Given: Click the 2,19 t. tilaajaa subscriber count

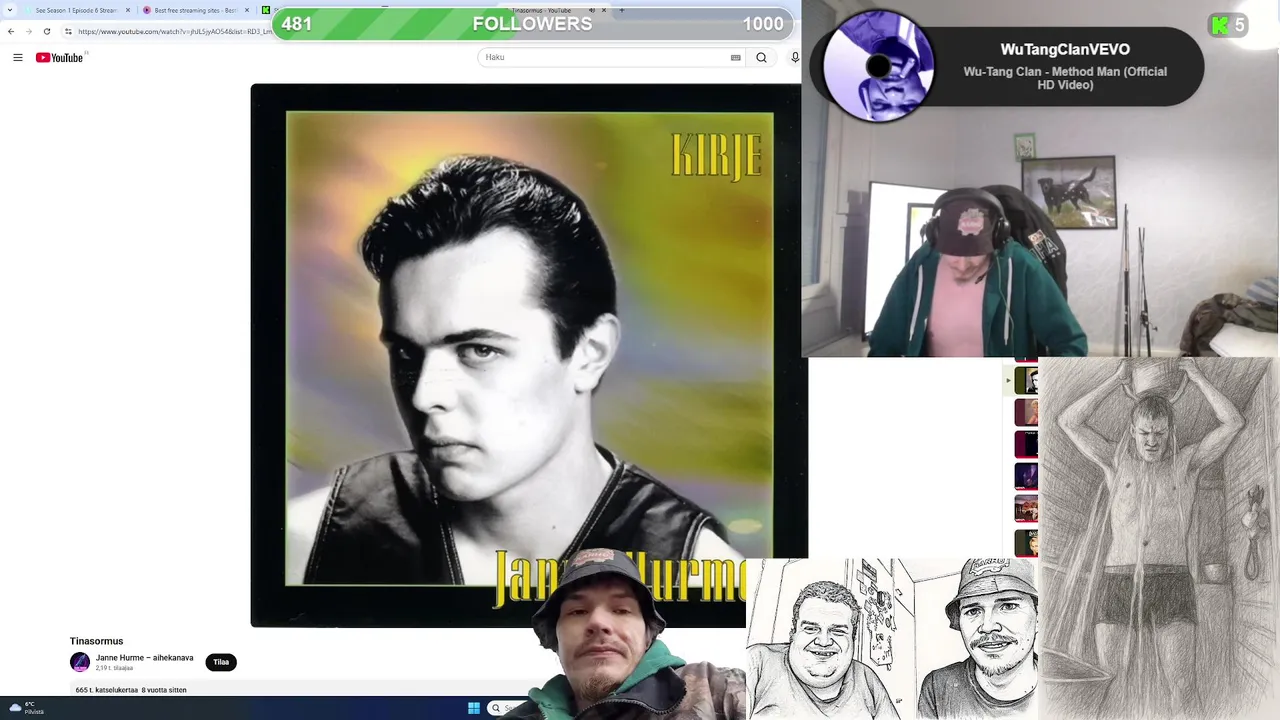Looking at the screenshot, I should click(114, 668).
